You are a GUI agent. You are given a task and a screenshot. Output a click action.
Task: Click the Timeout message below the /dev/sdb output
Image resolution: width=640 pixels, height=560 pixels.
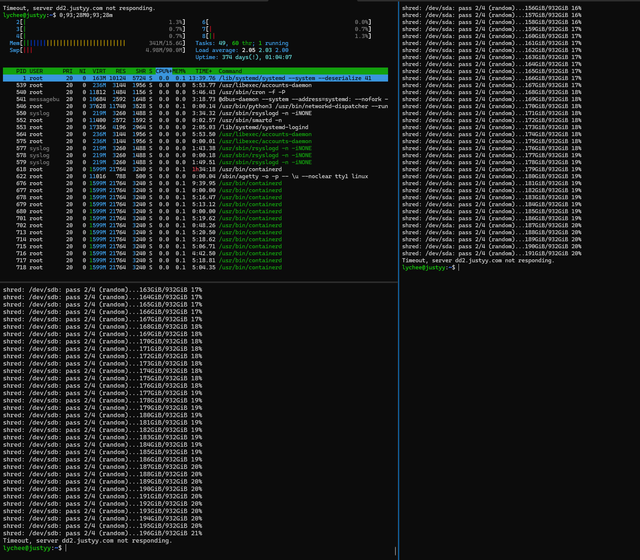87,540
